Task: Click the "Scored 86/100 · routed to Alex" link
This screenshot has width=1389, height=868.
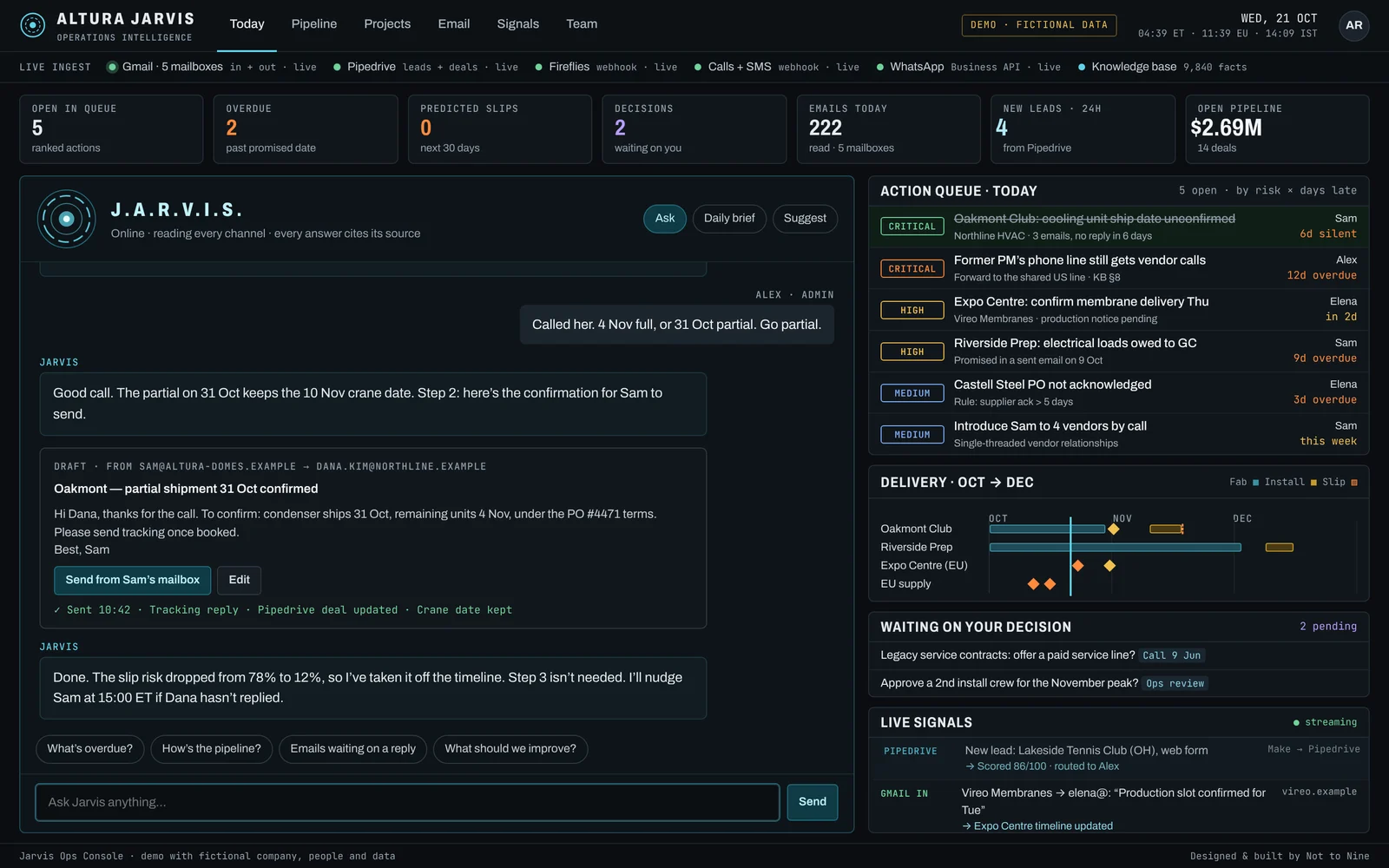Action: coord(1042,766)
